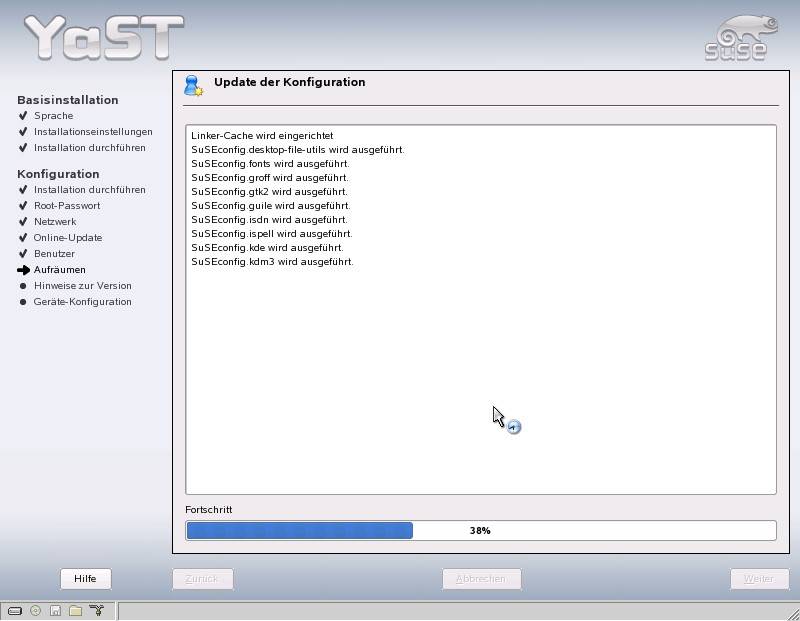This screenshot has width=800, height=621.
Task: Click the checkmark icon next to Sprache
Action: (x=23, y=116)
